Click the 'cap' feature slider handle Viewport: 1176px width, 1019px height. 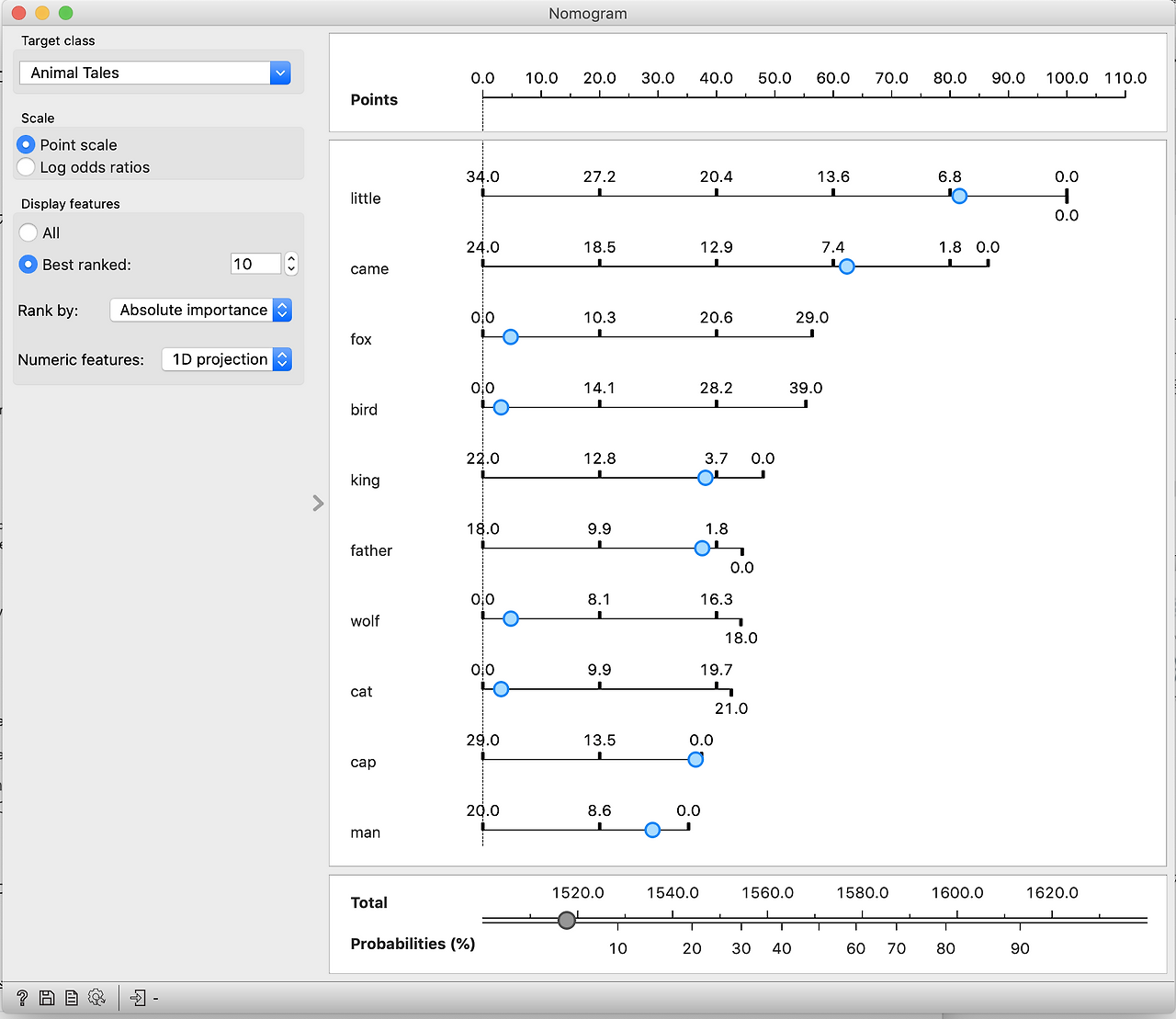click(695, 760)
